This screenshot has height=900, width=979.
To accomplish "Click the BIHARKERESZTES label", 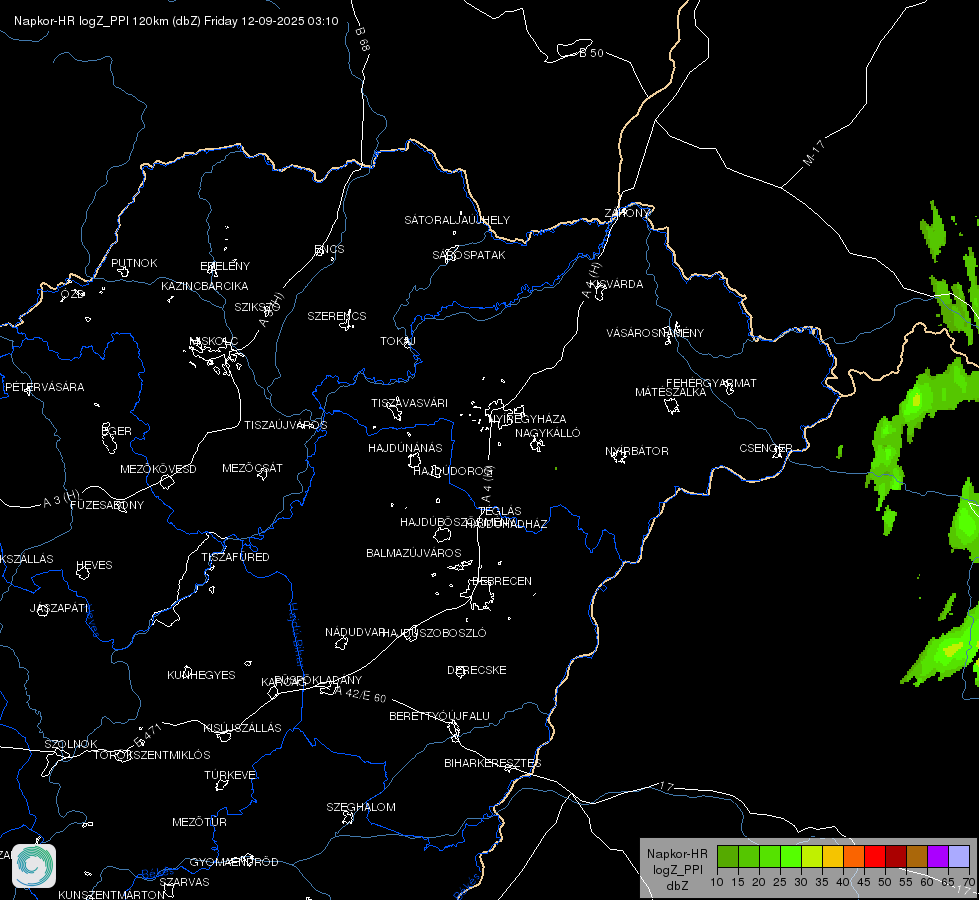I will [x=493, y=763].
